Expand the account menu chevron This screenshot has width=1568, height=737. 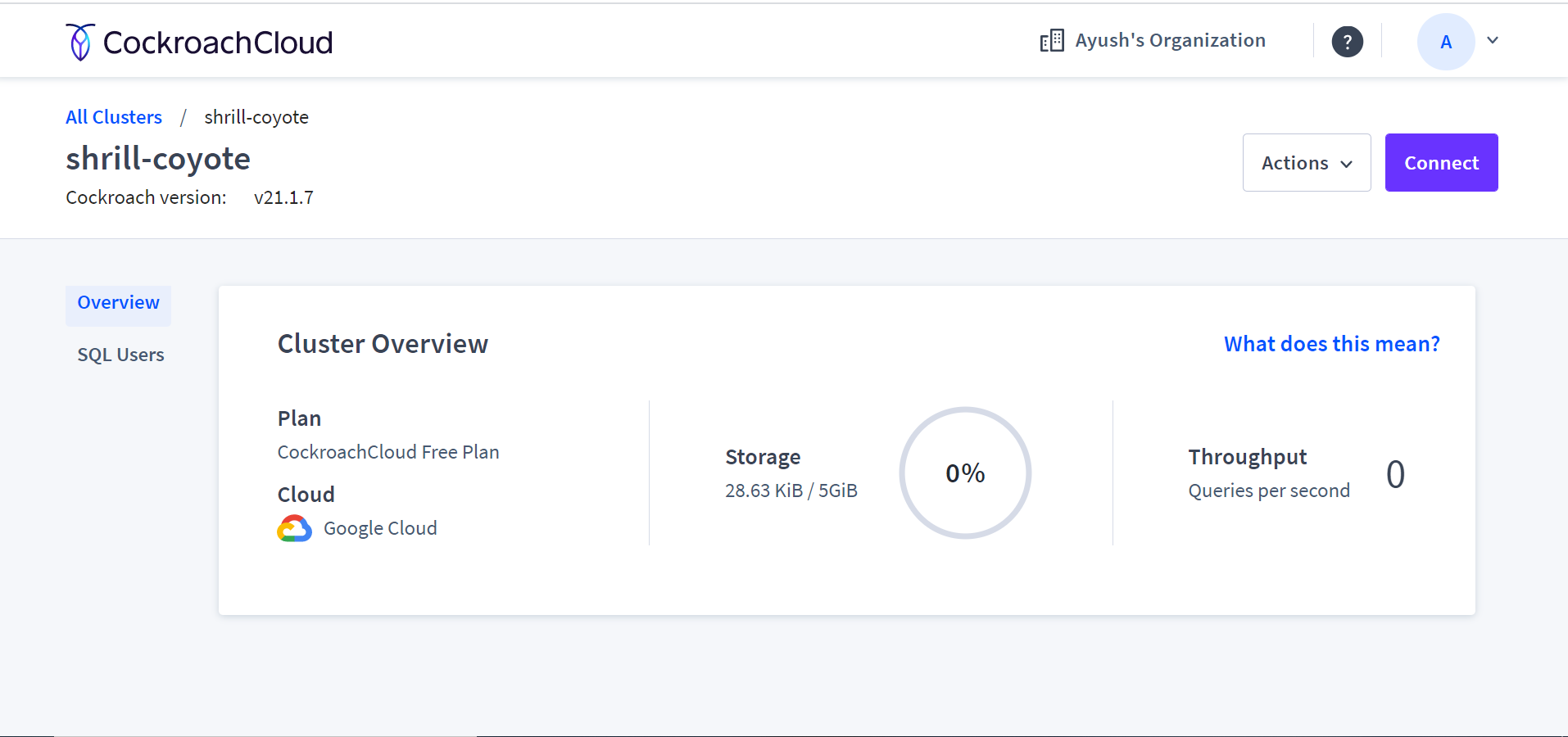pyautogui.click(x=1493, y=40)
